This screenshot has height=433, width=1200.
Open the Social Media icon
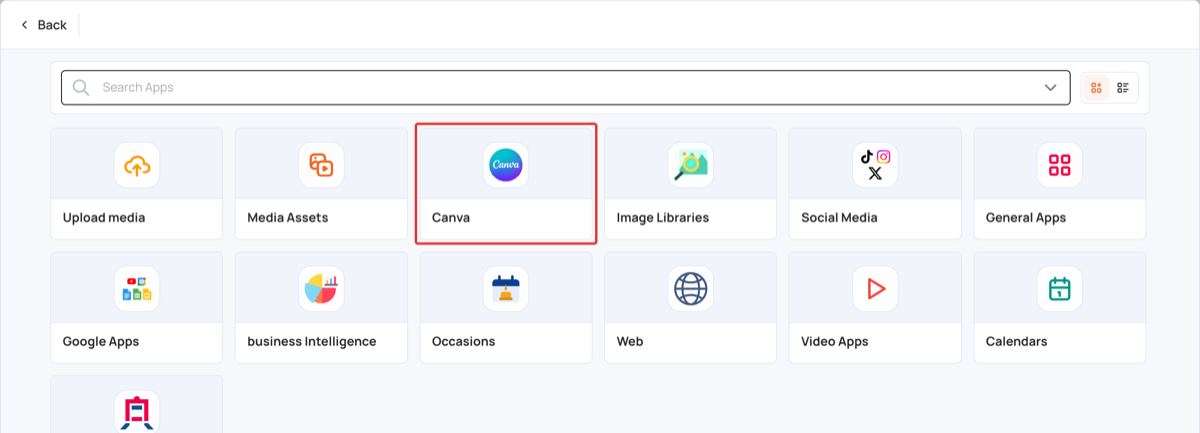(875, 165)
